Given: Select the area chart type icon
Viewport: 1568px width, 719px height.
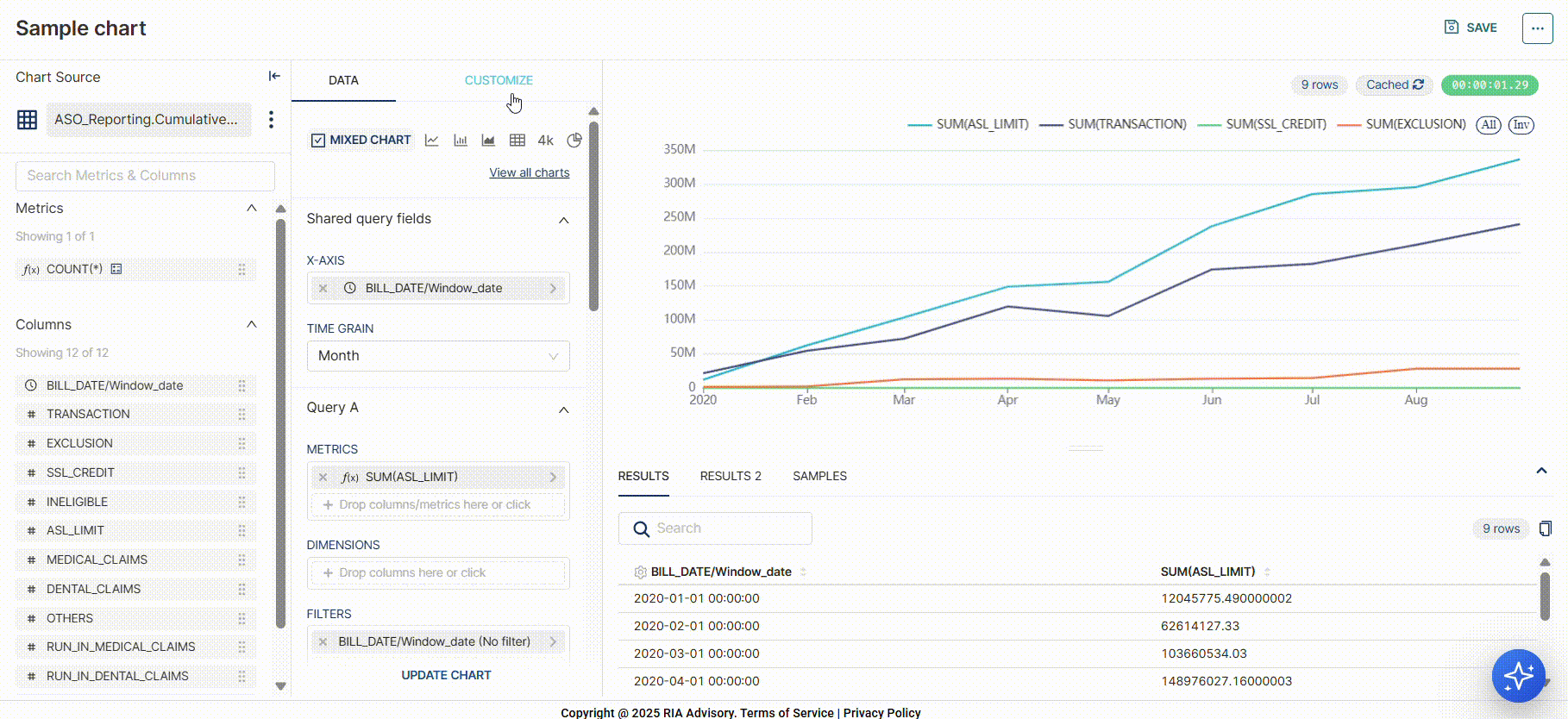Looking at the screenshot, I should [x=488, y=141].
